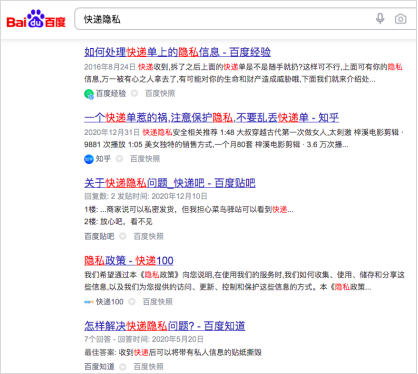Click circle icon next to 百度贴吧 label
The image size is (418, 374).
[123, 236]
